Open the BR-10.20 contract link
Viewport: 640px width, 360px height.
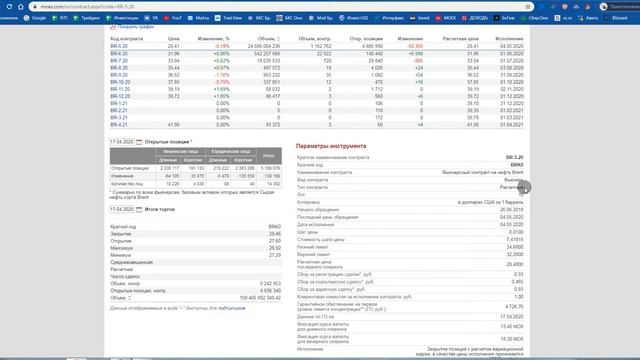(x=120, y=82)
